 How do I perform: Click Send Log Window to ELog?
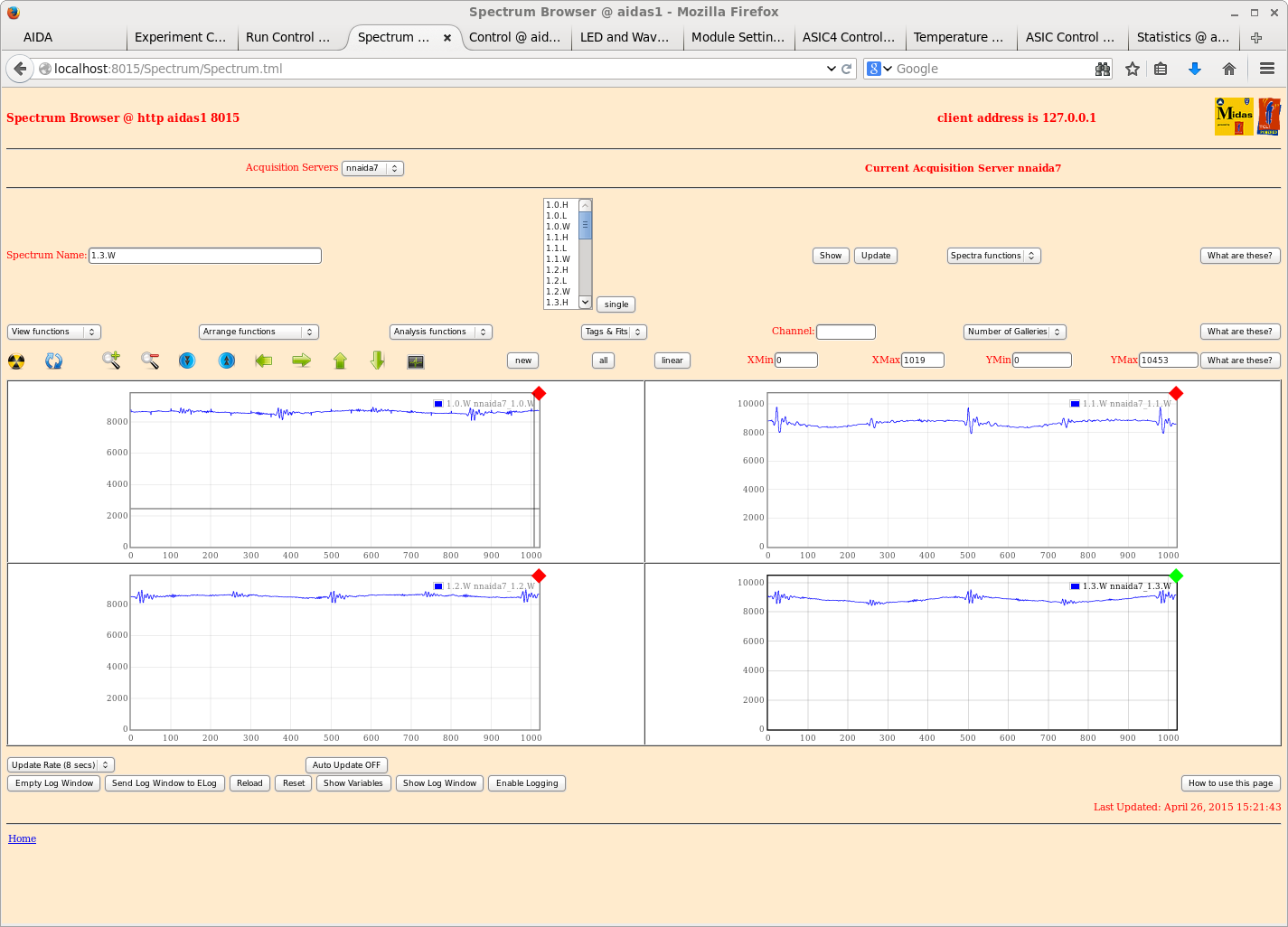(x=165, y=783)
